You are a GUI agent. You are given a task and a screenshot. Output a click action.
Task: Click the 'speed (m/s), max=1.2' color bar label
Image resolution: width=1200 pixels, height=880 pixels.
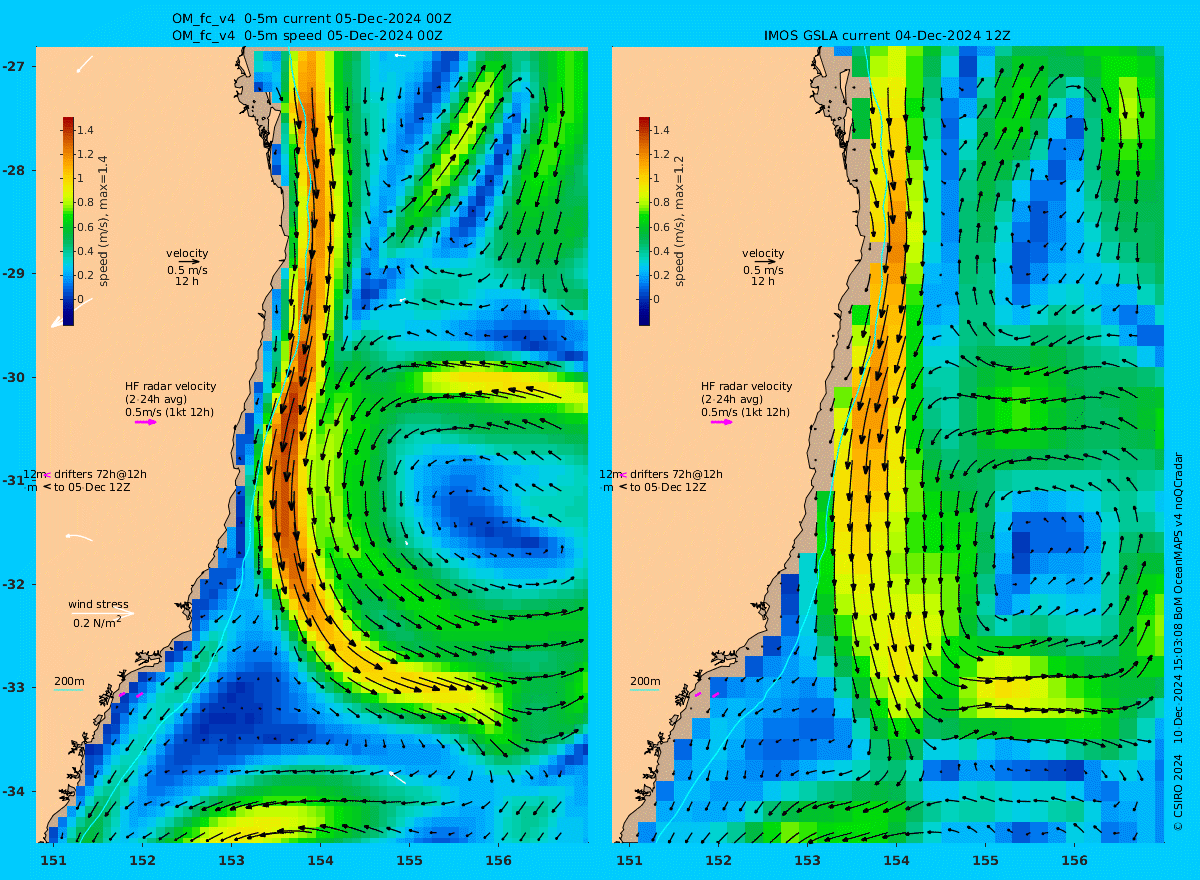679,222
